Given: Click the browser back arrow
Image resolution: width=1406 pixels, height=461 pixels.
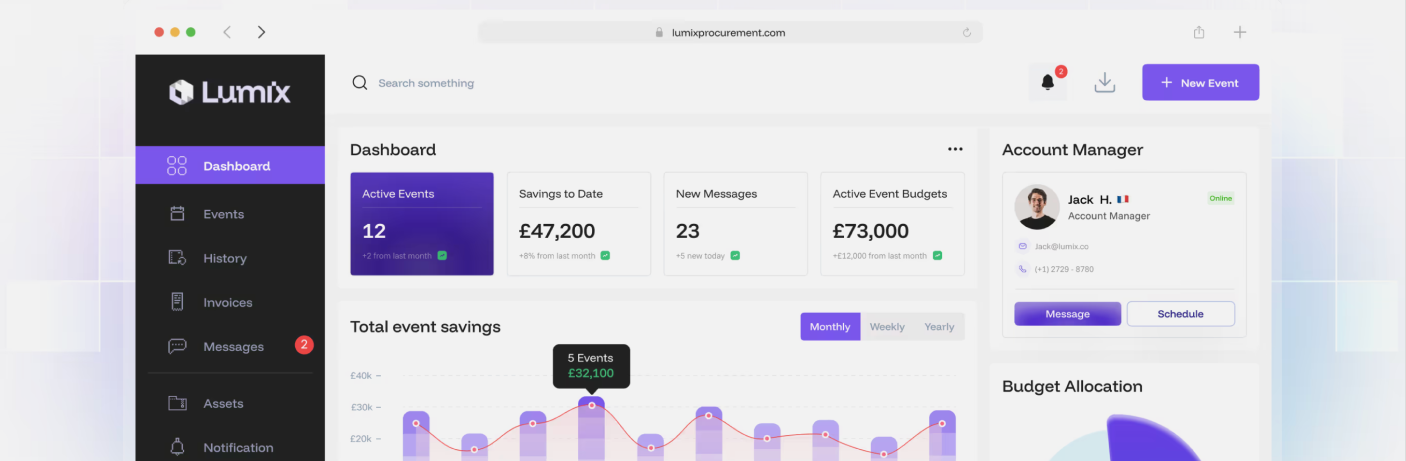Looking at the screenshot, I should click(227, 32).
